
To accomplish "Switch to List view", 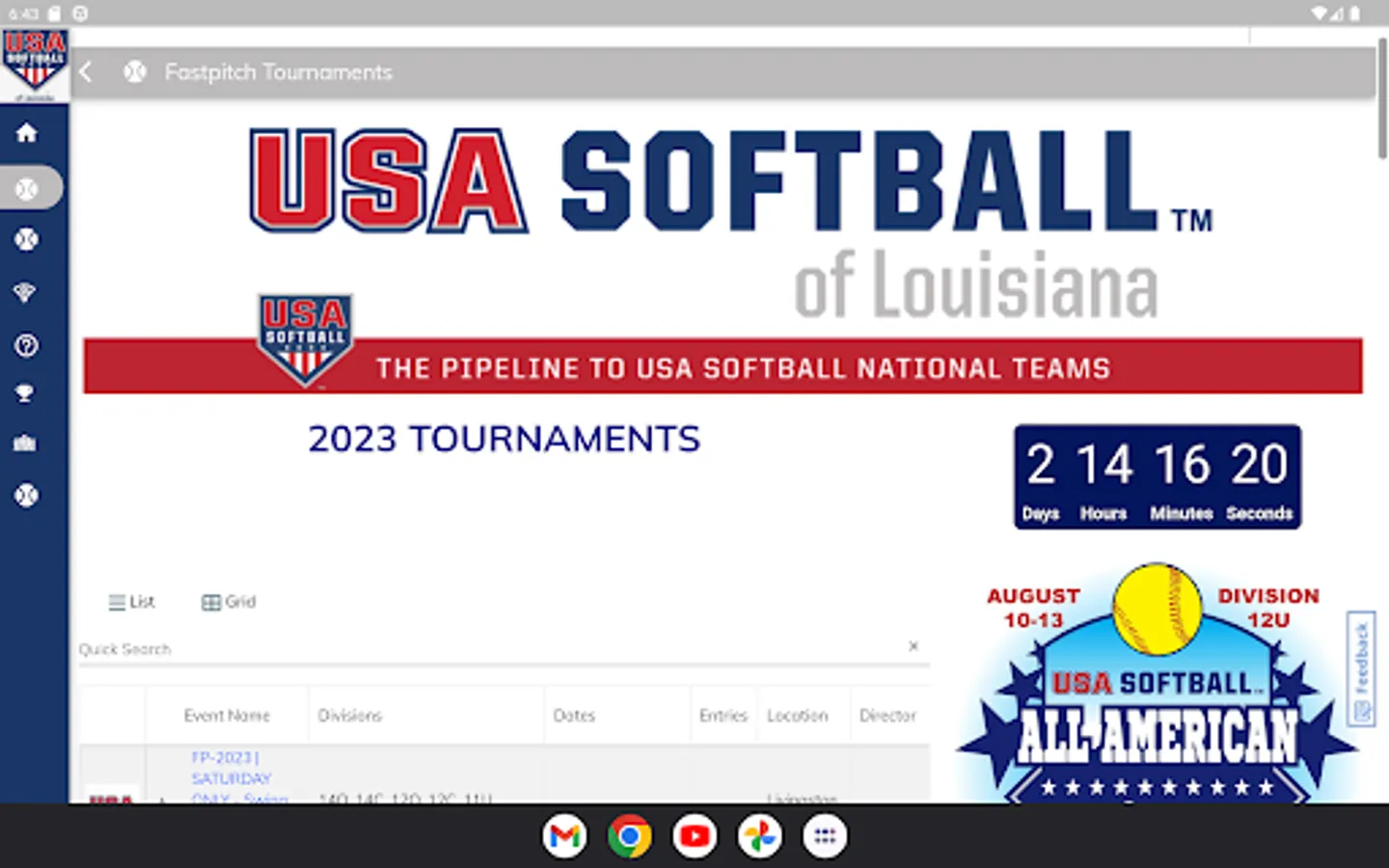I will coord(131,602).
